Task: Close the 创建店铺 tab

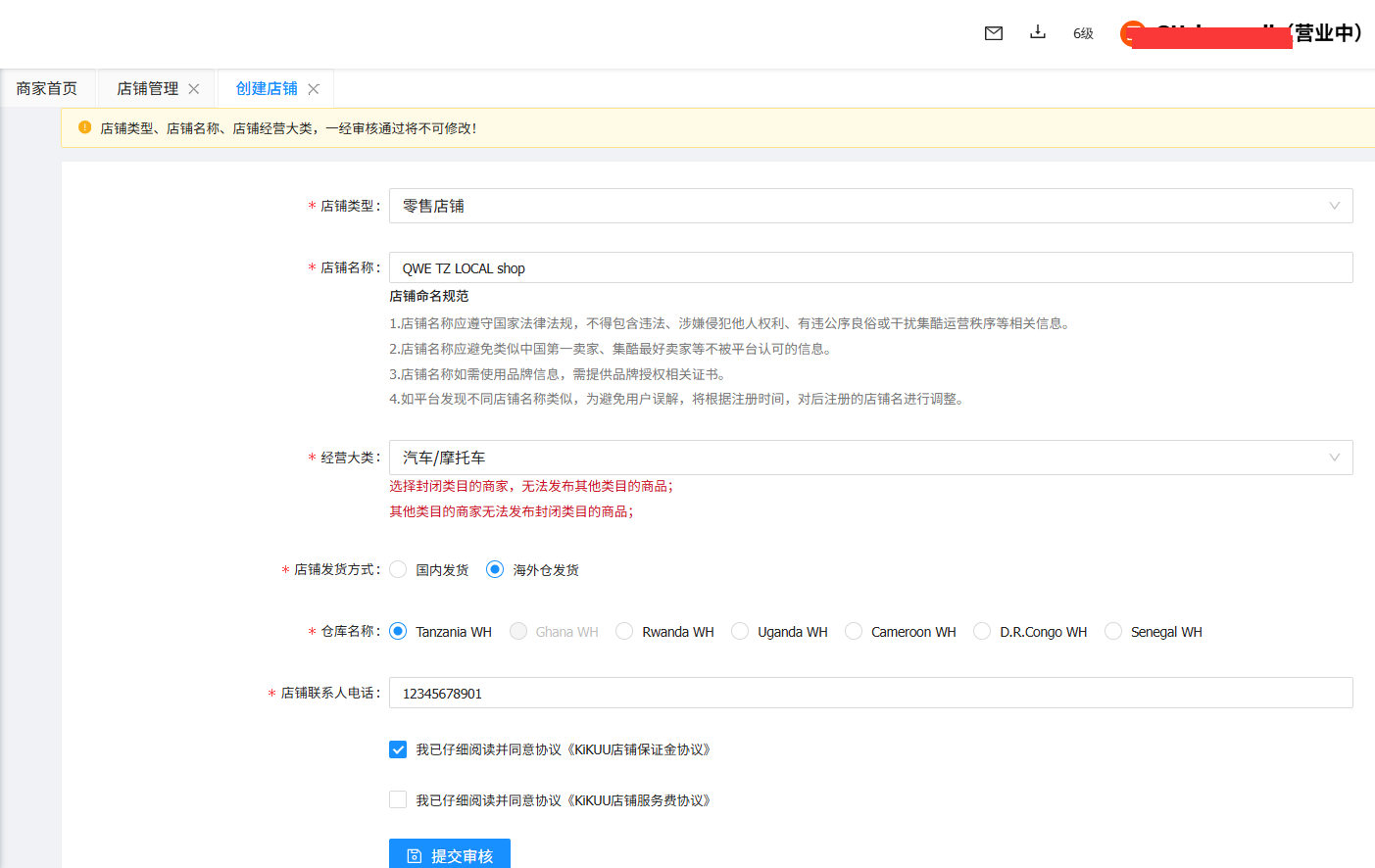Action: pyautogui.click(x=314, y=89)
